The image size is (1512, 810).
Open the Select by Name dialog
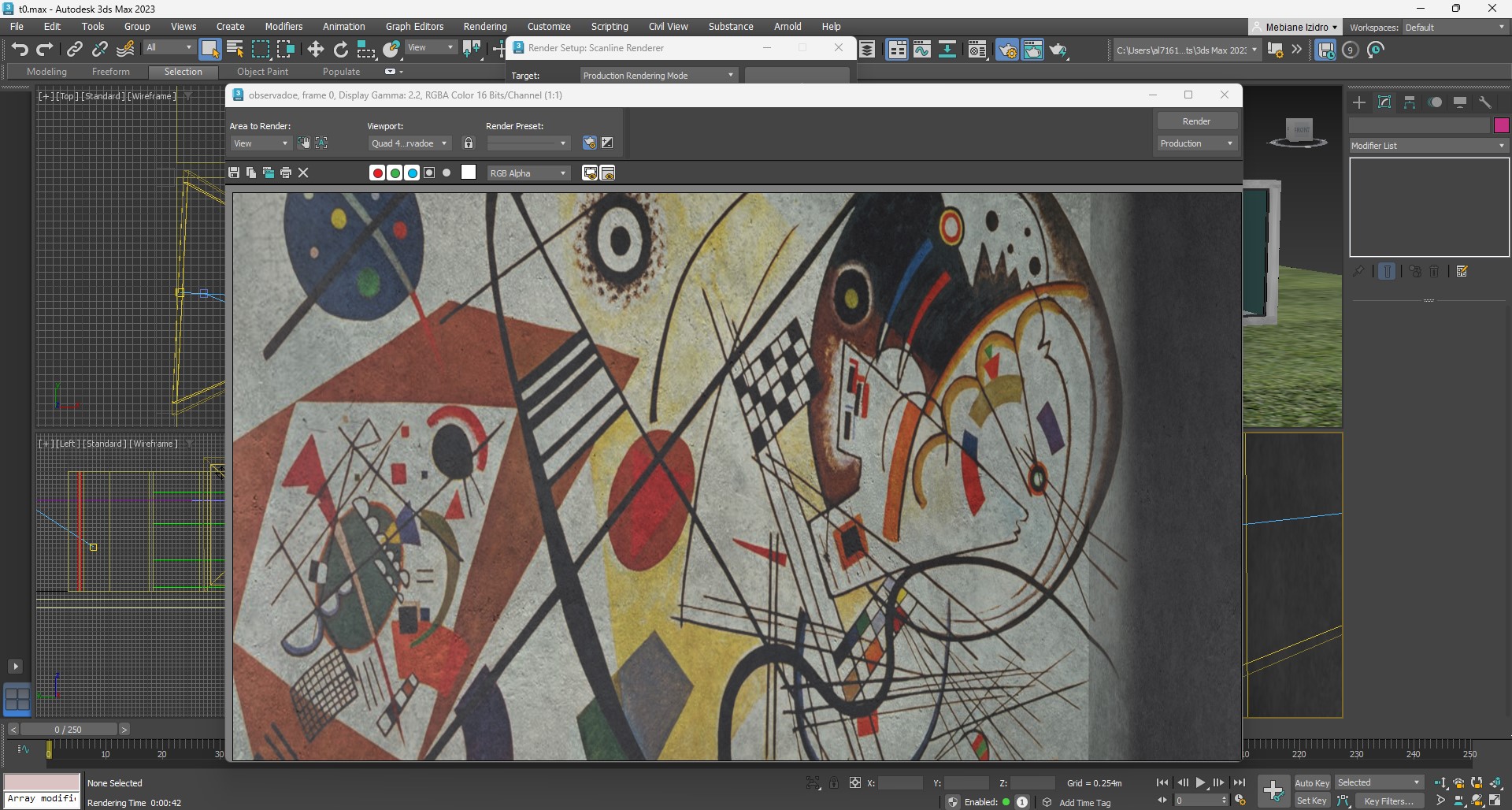pyautogui.click(x=235, y=50)
